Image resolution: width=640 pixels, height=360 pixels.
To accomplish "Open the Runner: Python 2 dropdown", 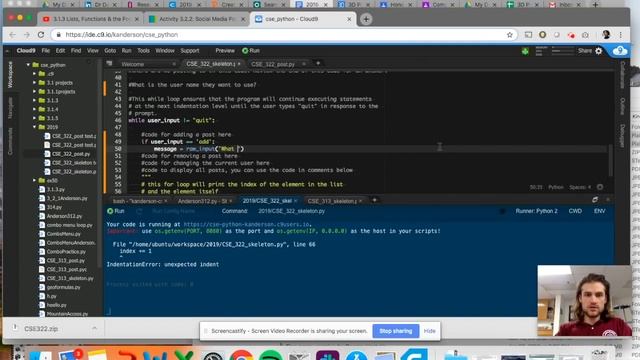I will [x=536, y=211].
